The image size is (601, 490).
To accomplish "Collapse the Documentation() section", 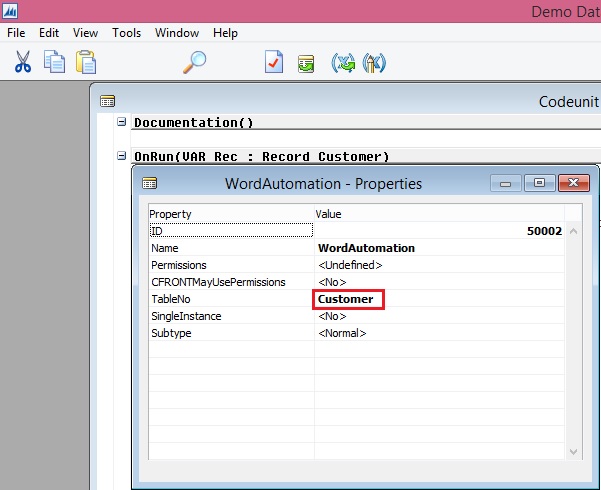I will click(x=122, y=122).
